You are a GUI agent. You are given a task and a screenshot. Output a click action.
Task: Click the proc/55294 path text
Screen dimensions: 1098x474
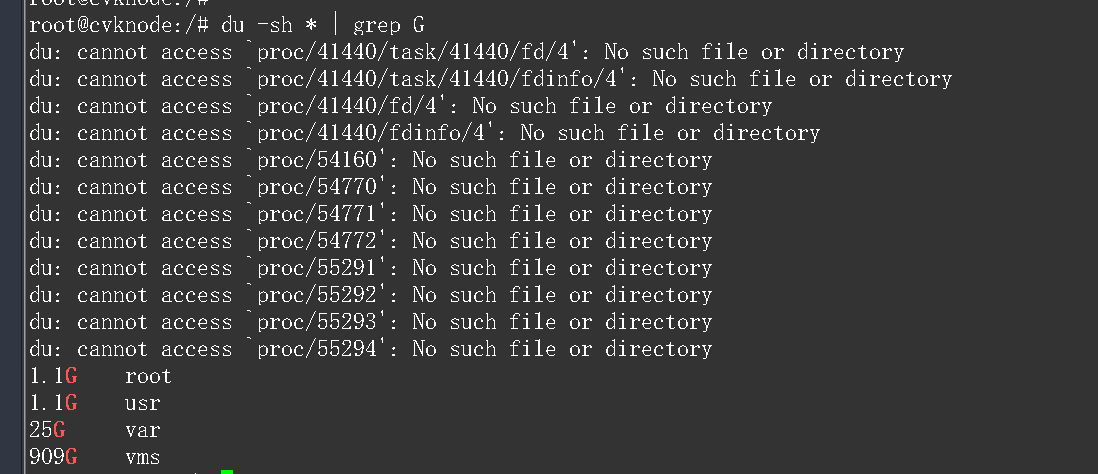[x=315, y=349]
